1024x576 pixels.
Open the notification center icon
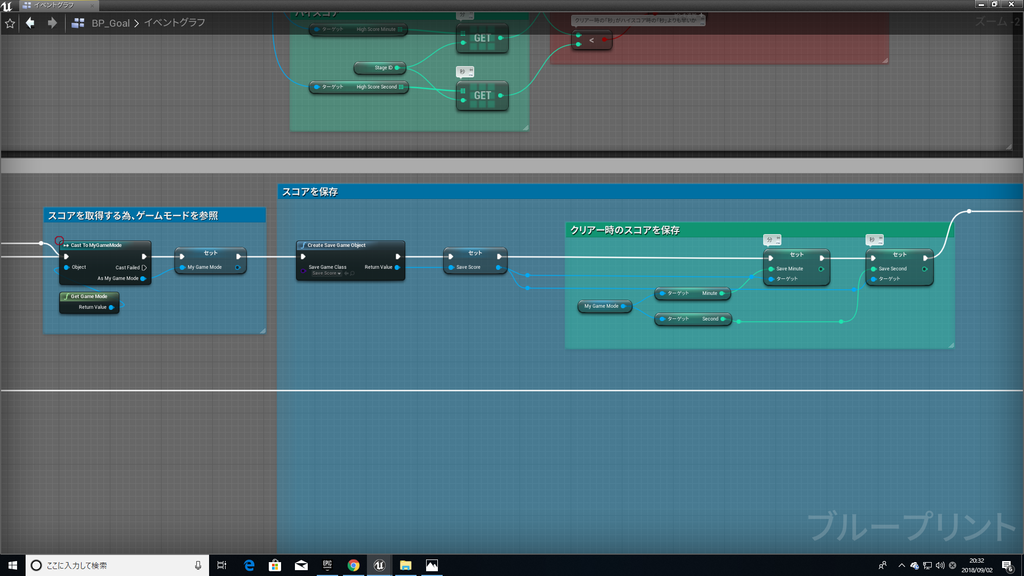[x=1008, y=566]
